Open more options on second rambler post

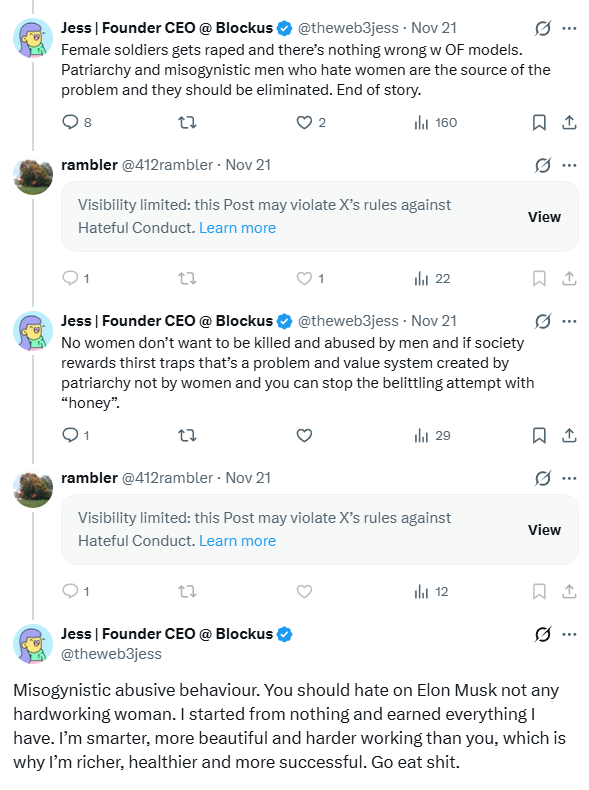569,478
